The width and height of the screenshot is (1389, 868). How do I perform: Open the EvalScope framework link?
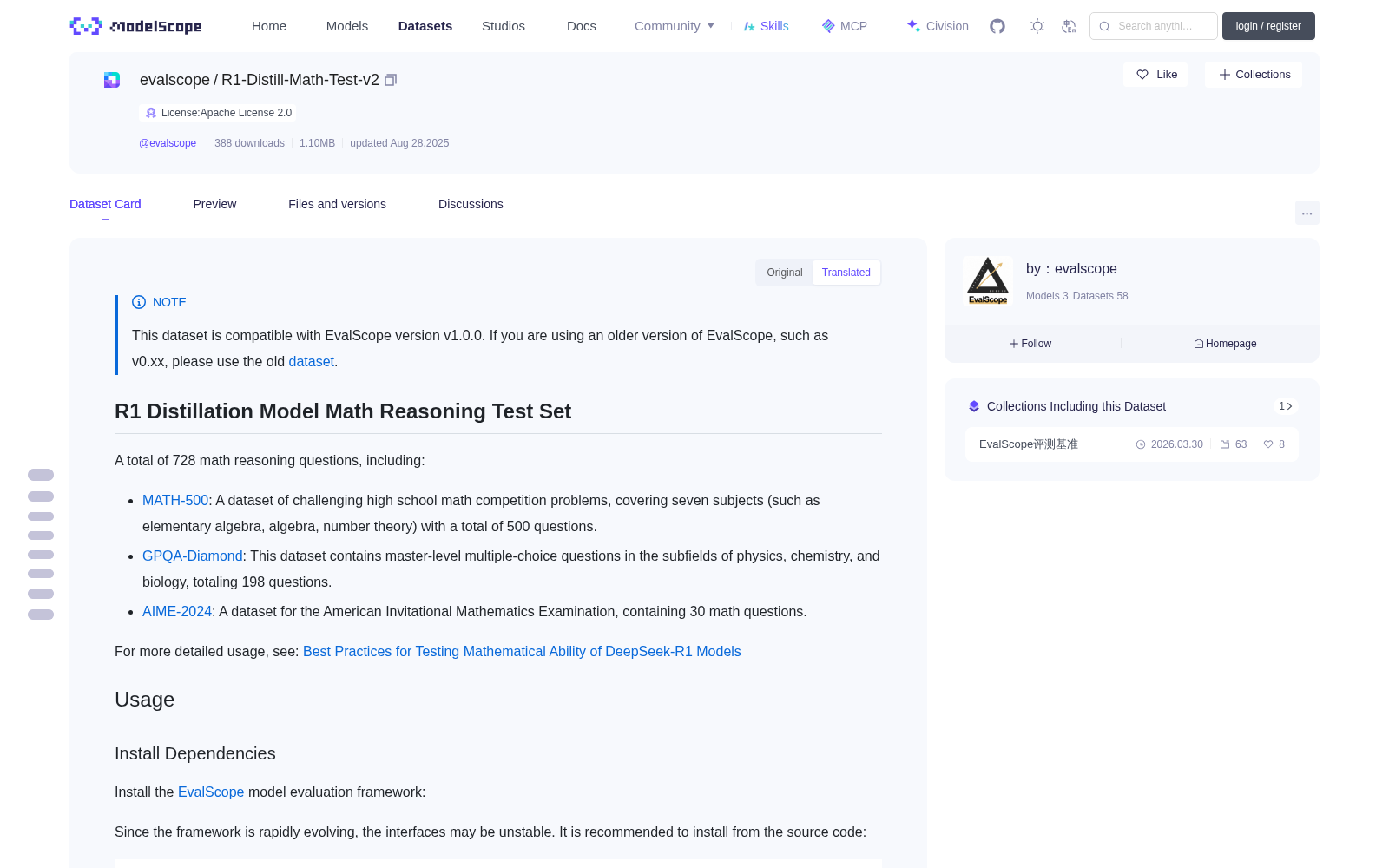tap(211, 792)
